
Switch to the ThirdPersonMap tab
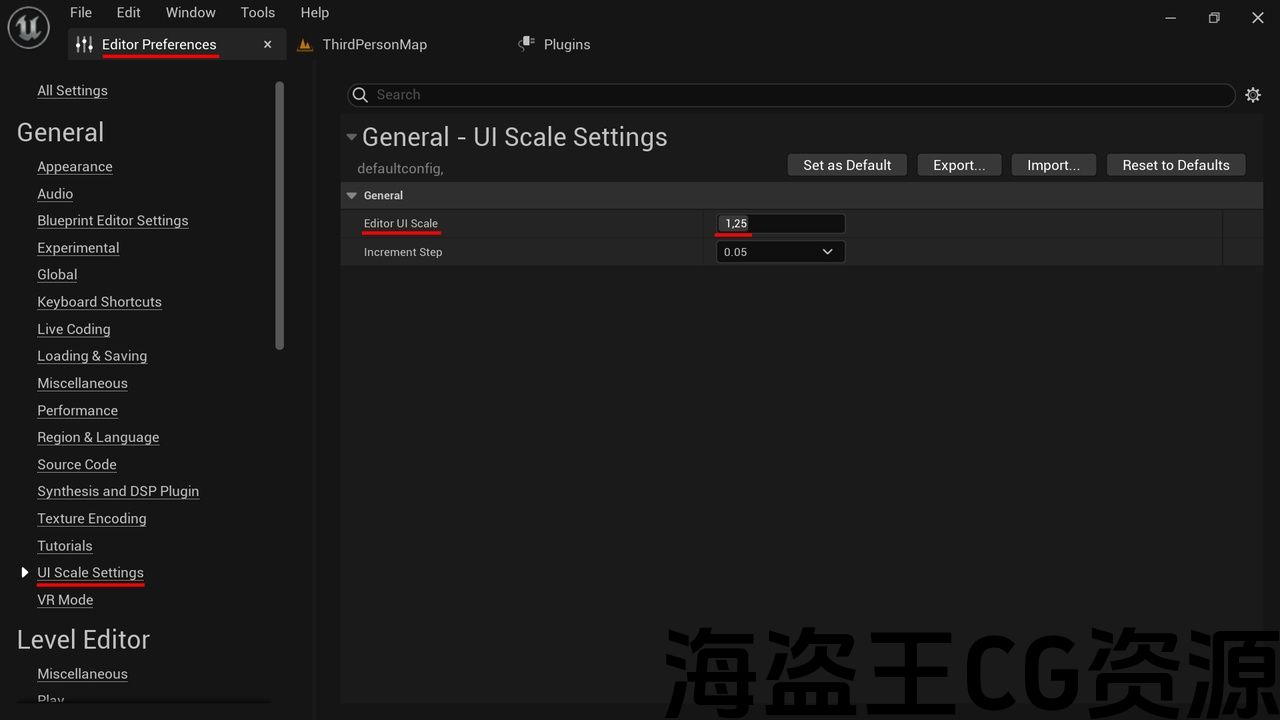point(374,45)
